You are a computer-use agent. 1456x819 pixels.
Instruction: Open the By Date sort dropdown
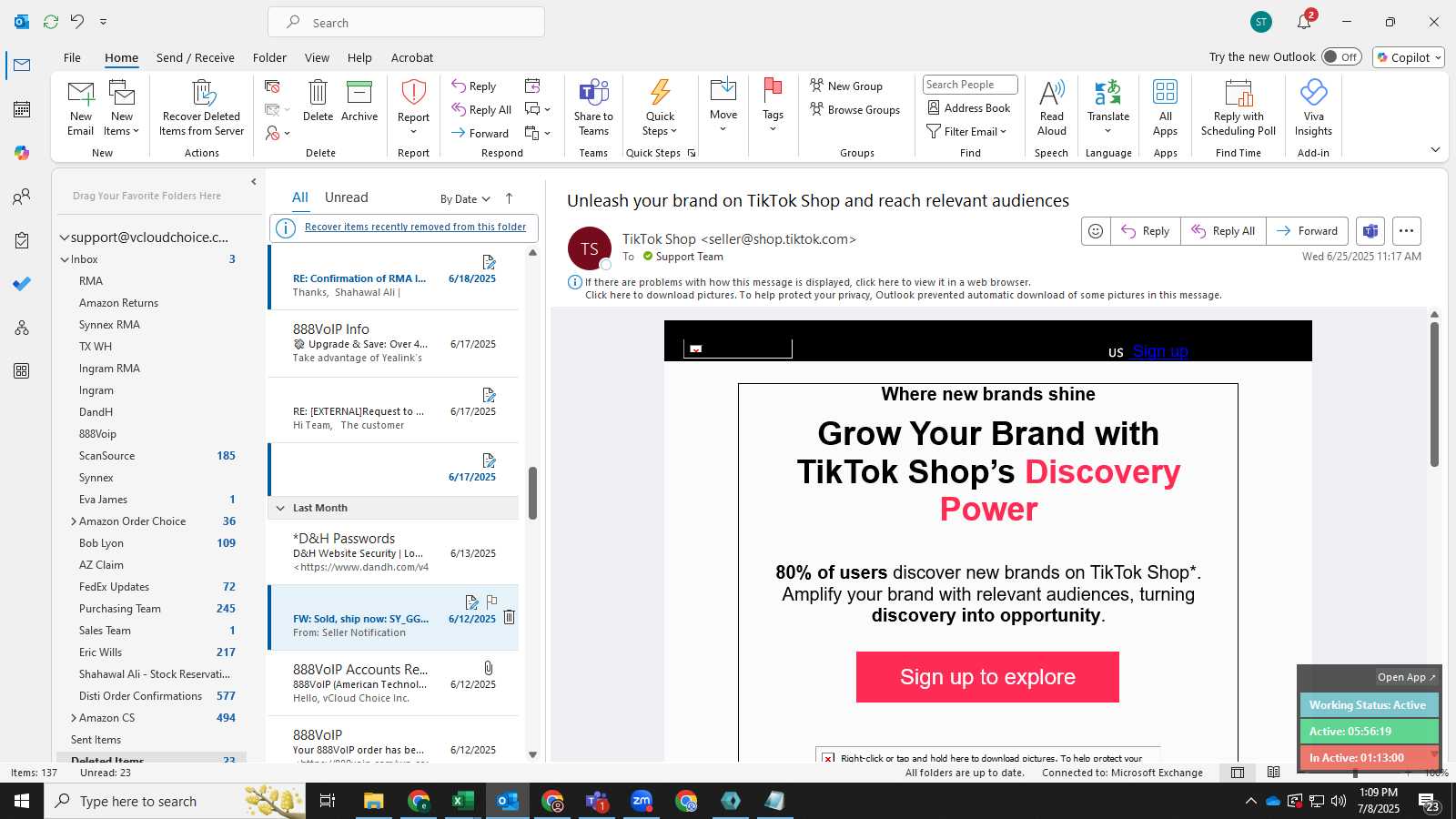(465, 199)
